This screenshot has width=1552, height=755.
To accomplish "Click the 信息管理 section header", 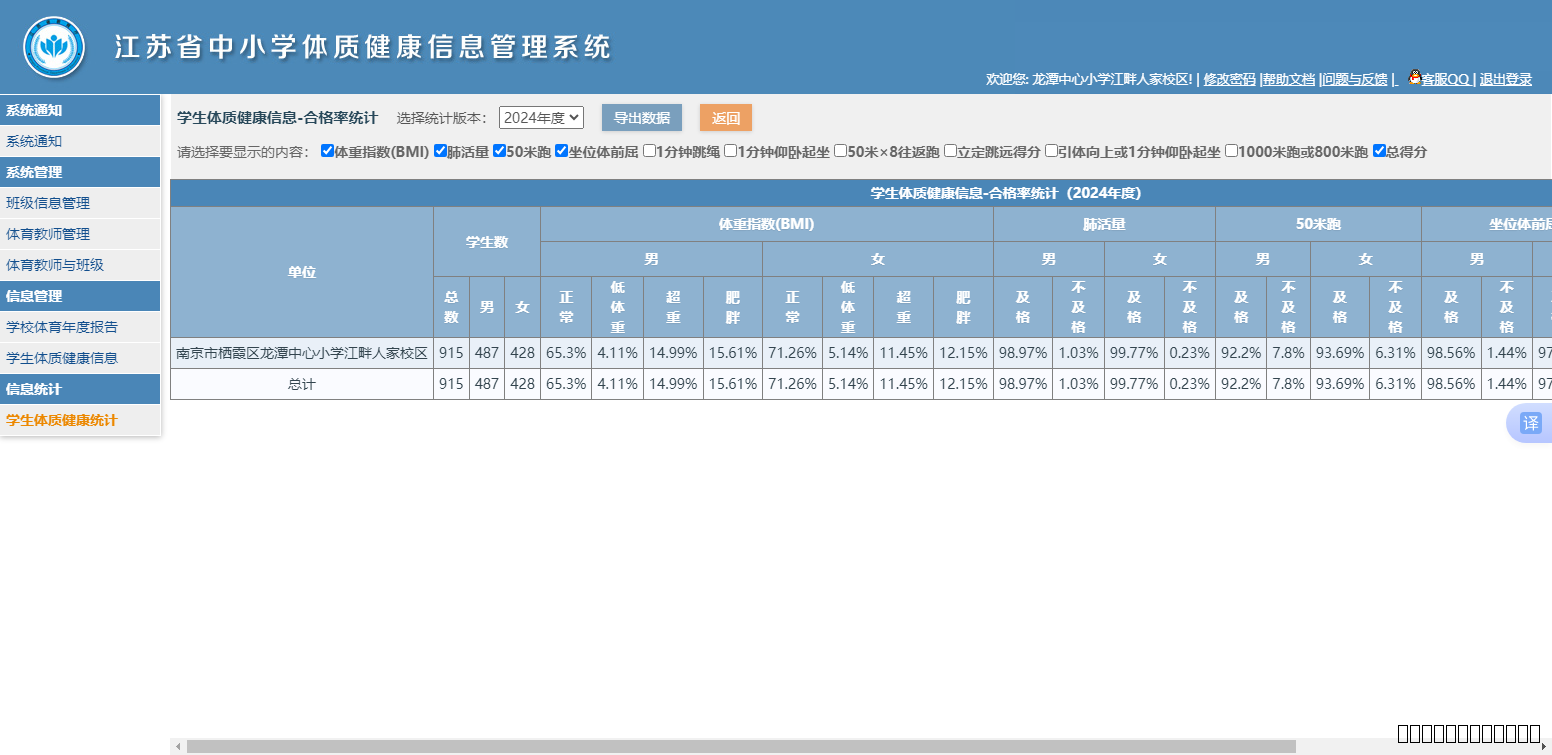I will click(x=80, y=296).
